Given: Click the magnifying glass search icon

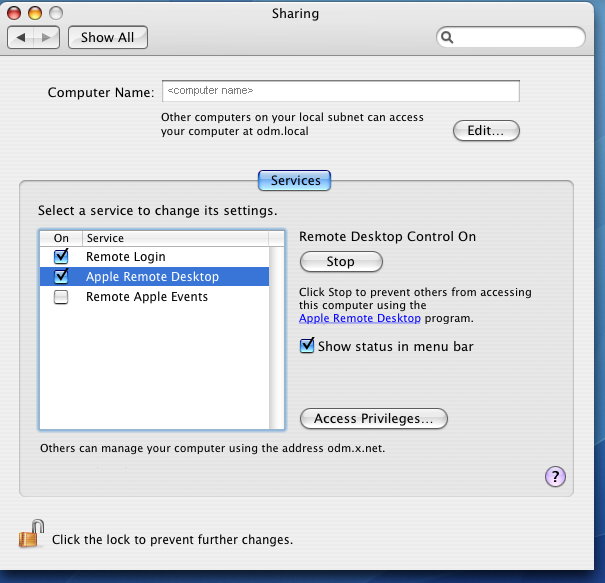Looking at the screenshot, I should pos(447,37).
